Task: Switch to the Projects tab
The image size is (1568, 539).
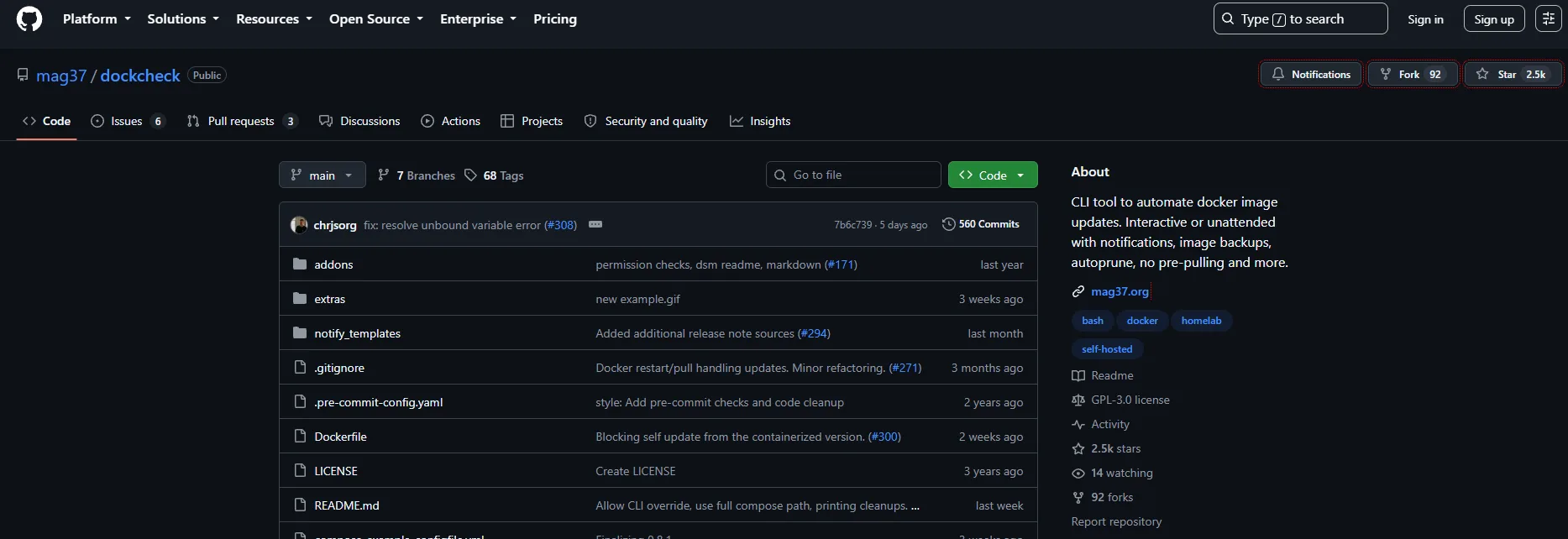Action: [x=532, y=121]
